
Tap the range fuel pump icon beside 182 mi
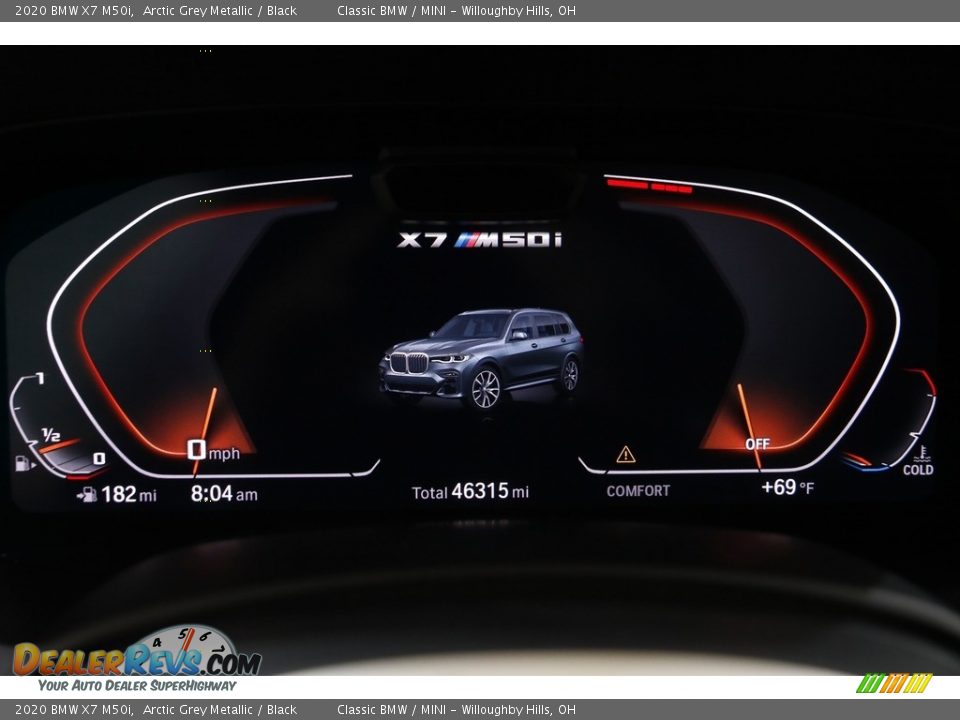pyautogui.click(x=88, y=494)
